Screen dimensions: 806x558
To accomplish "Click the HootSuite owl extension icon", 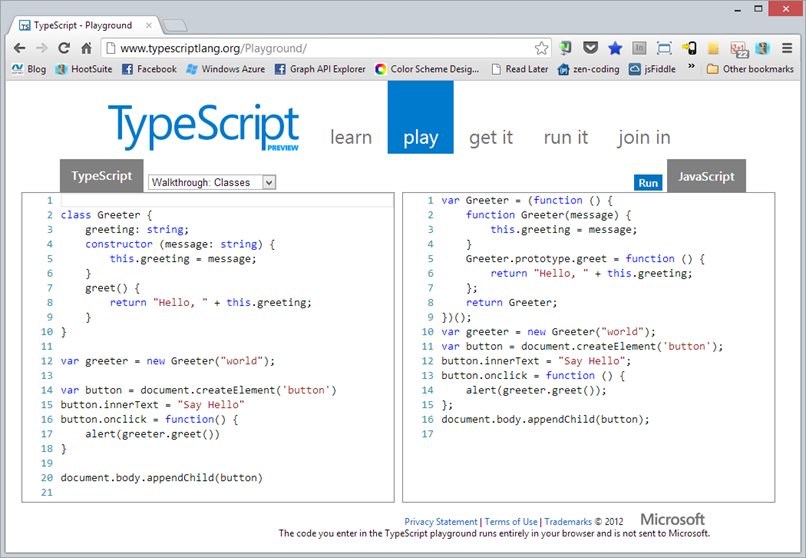I will [x=762, y=48].
